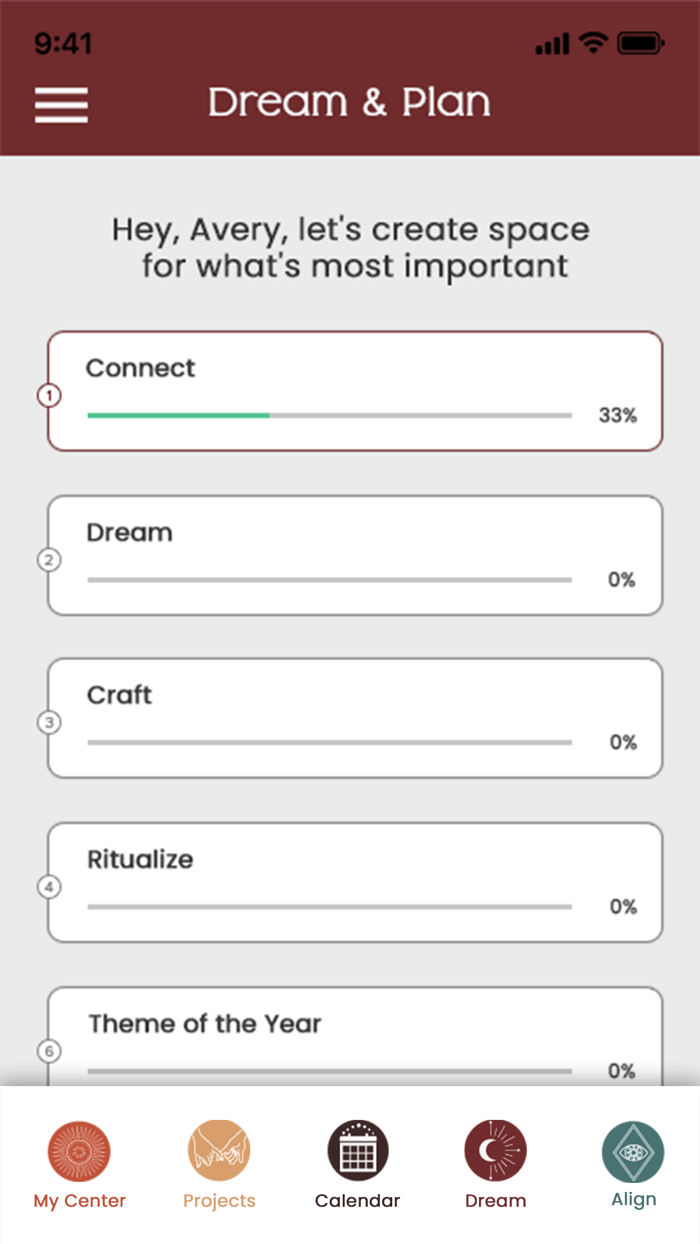700x1244 pixels.
Task: Open the Align eye icon
Action: pos(633,1152)
